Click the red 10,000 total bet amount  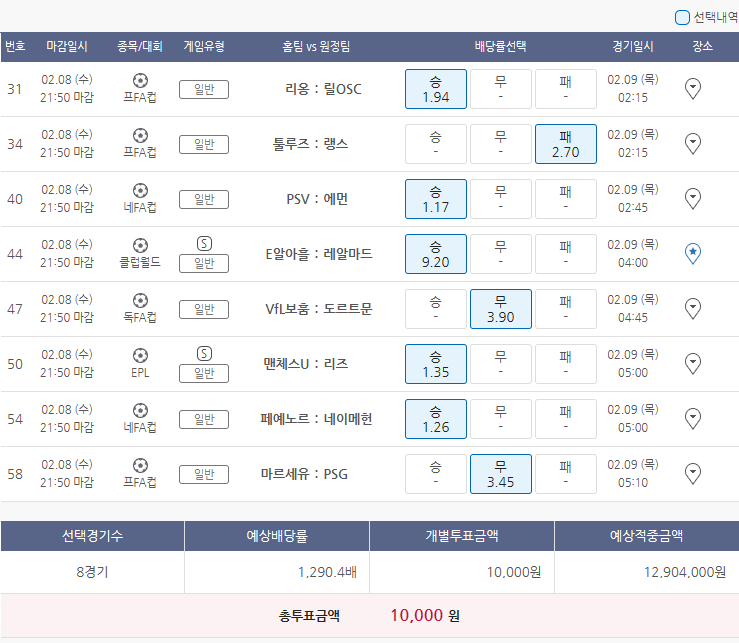tap(417, 615)
